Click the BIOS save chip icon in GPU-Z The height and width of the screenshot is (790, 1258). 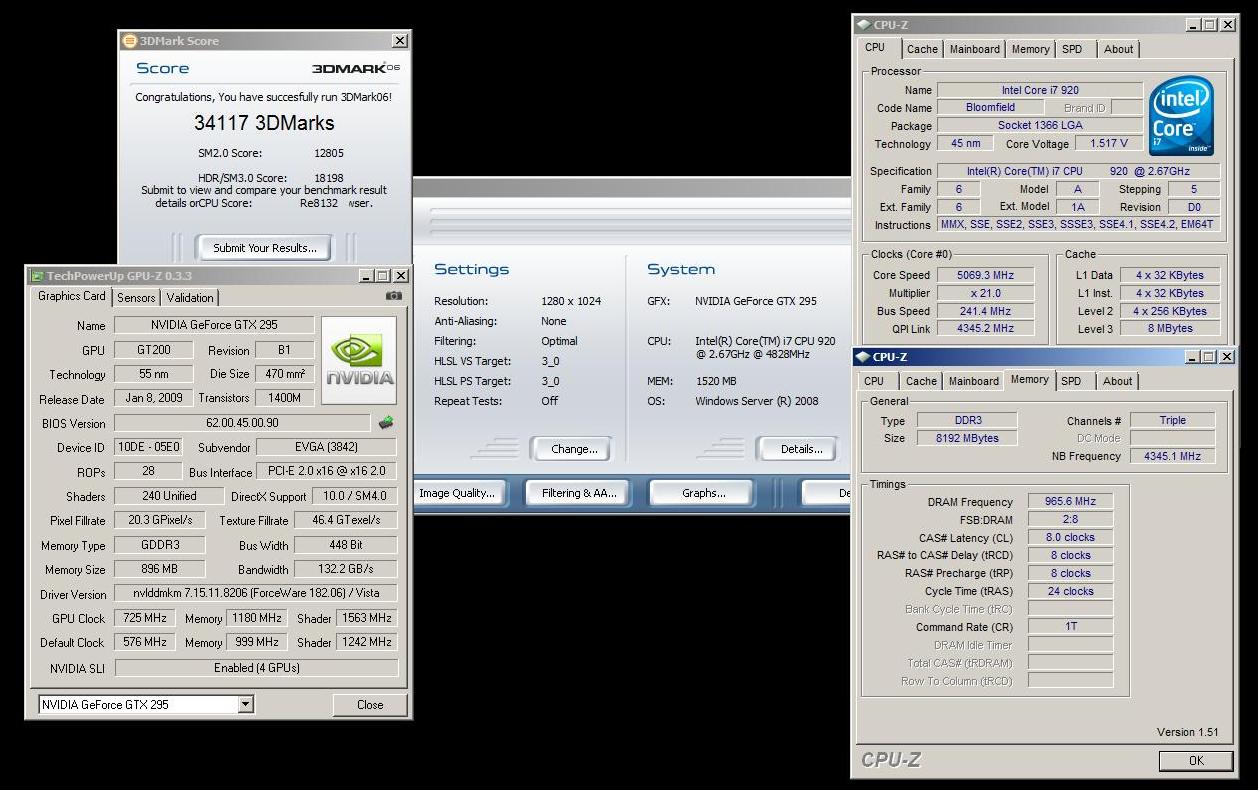click(x=386, y=422)
